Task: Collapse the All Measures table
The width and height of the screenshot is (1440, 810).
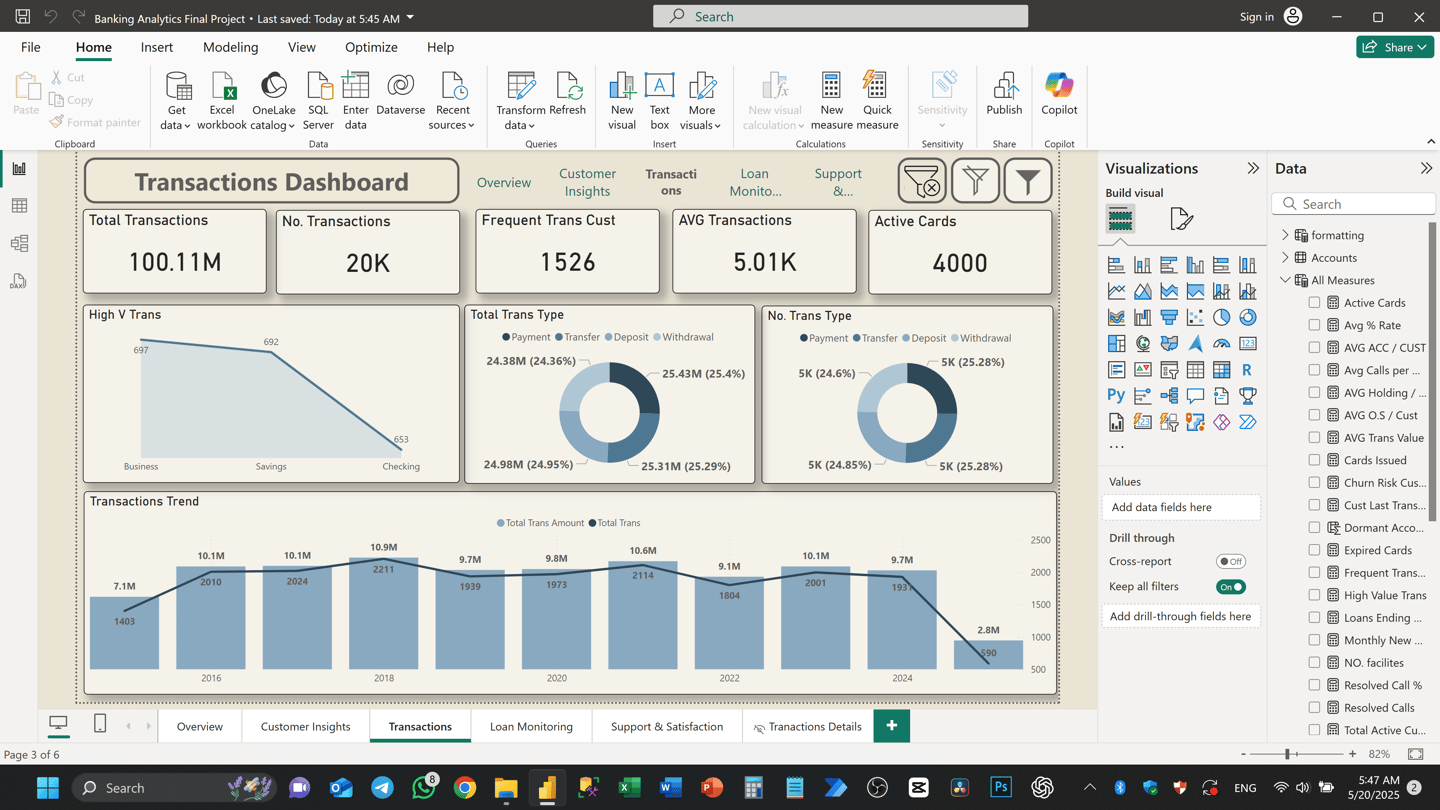Action: pyautogui.click(x=1285, y=280)
